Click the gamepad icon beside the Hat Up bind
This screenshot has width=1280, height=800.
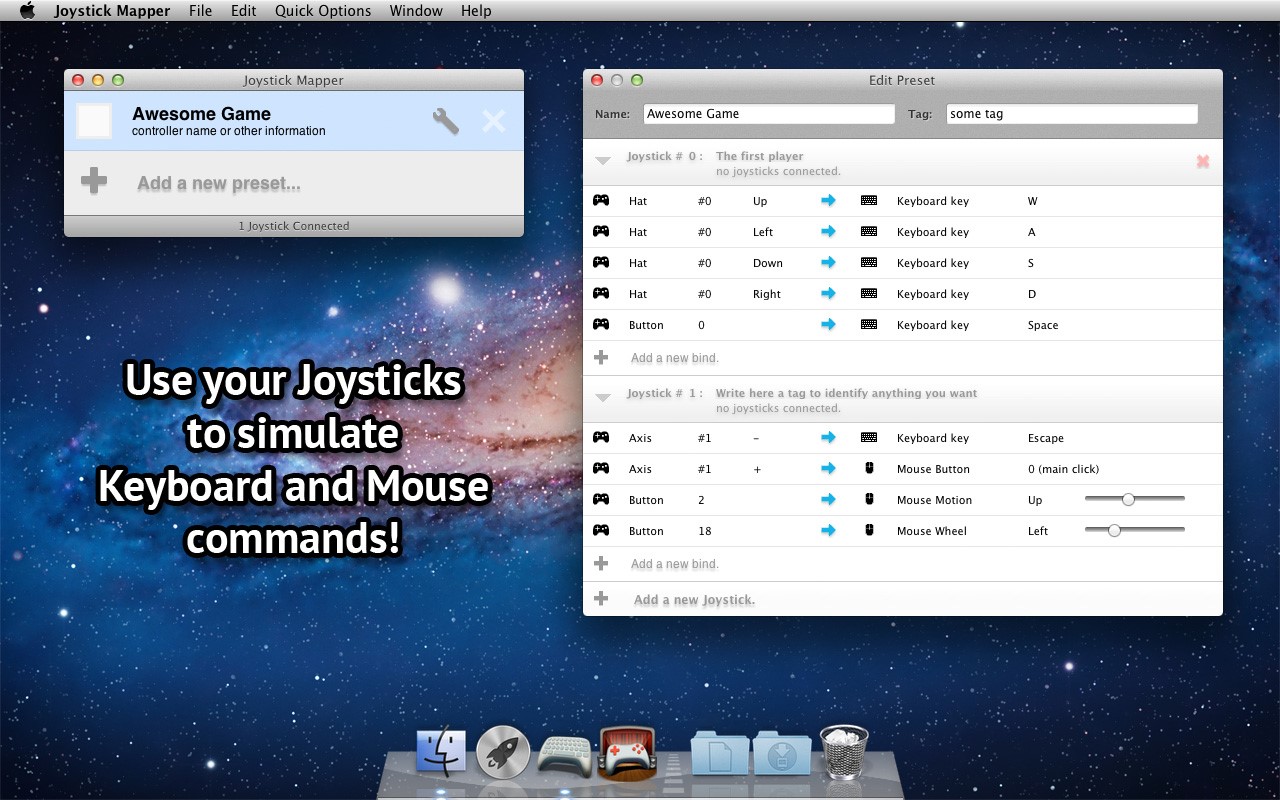pos(601,200)
